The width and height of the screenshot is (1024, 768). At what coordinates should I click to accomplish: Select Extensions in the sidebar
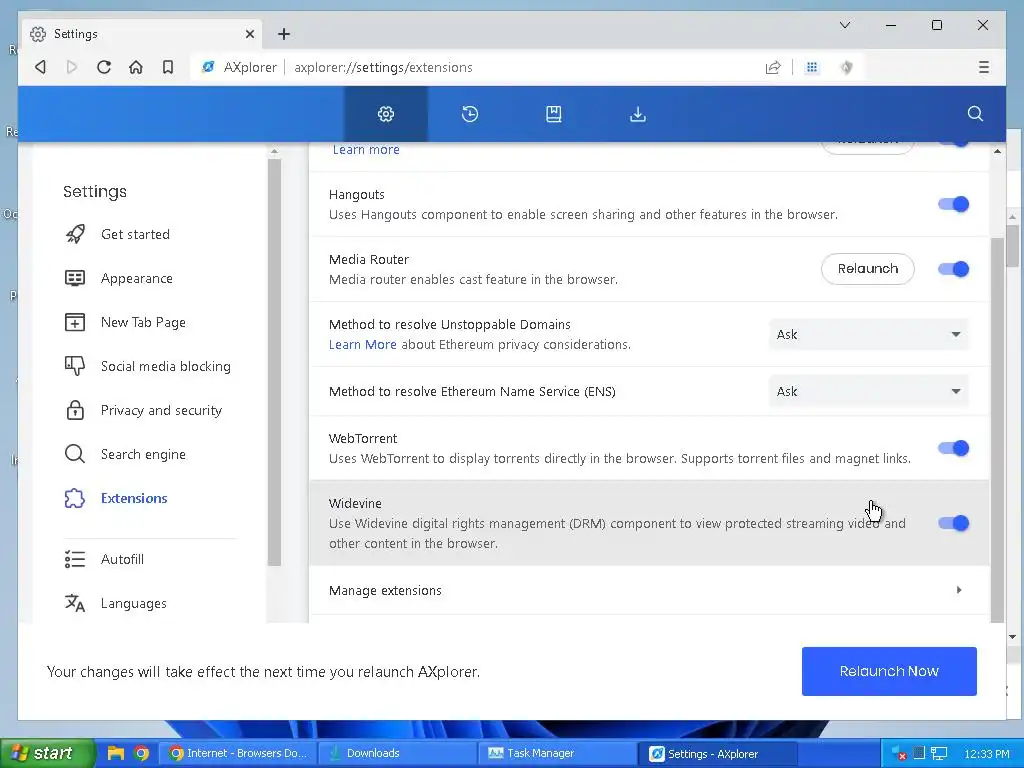pos(134,498)
